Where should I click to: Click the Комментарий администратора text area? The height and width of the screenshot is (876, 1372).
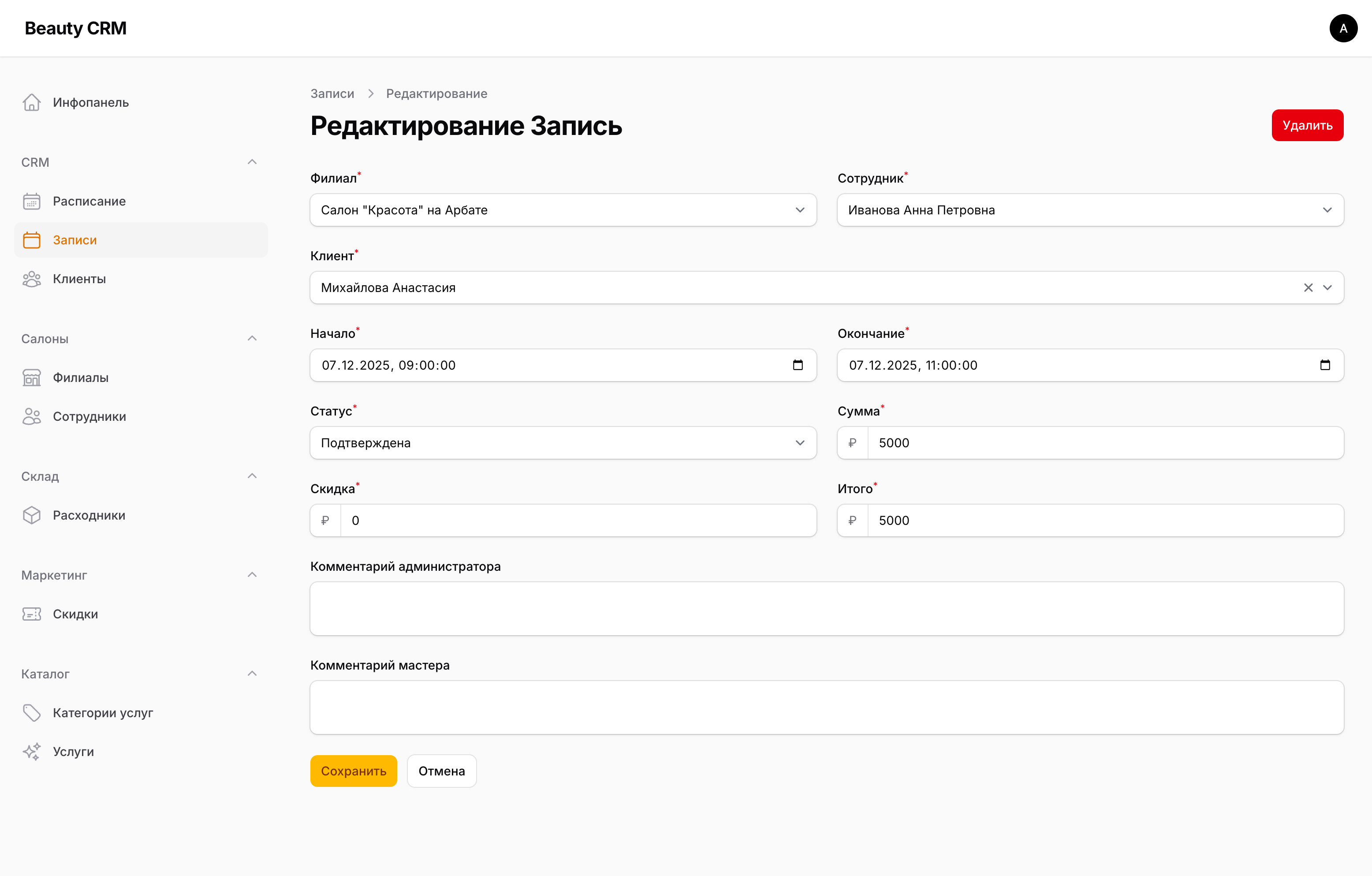827,609
